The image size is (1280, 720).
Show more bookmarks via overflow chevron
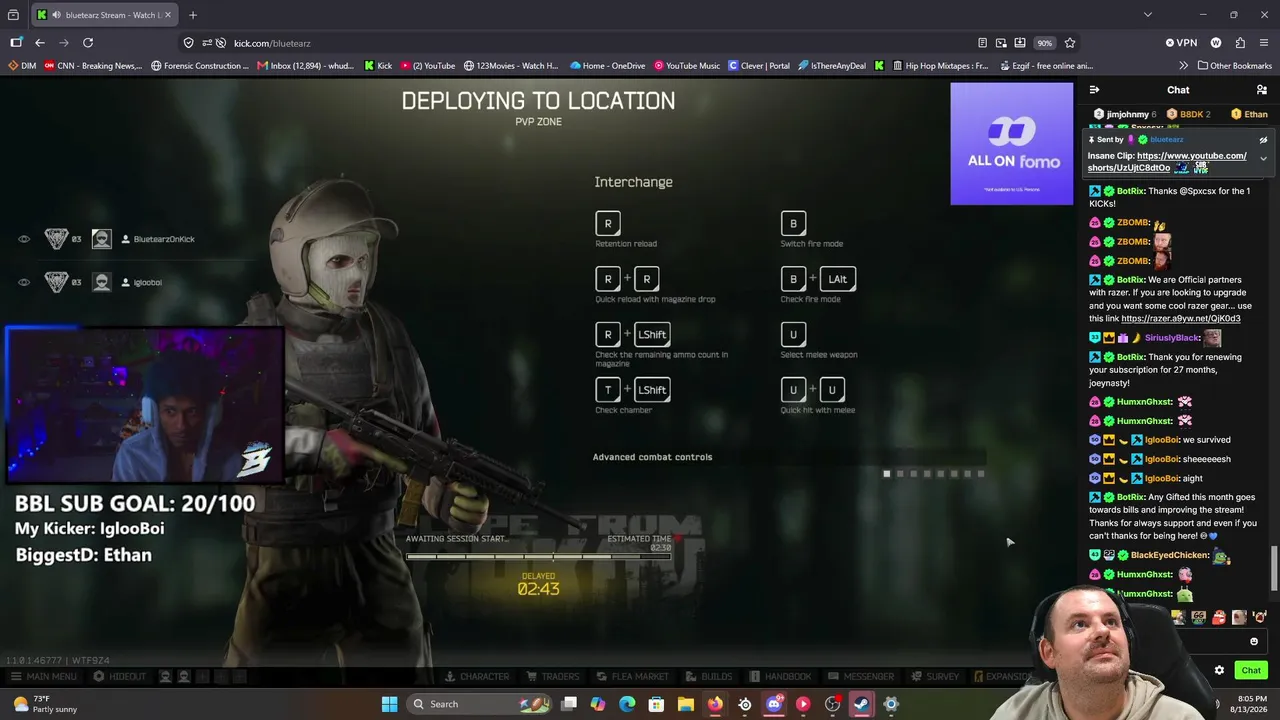coord(1184,66)
